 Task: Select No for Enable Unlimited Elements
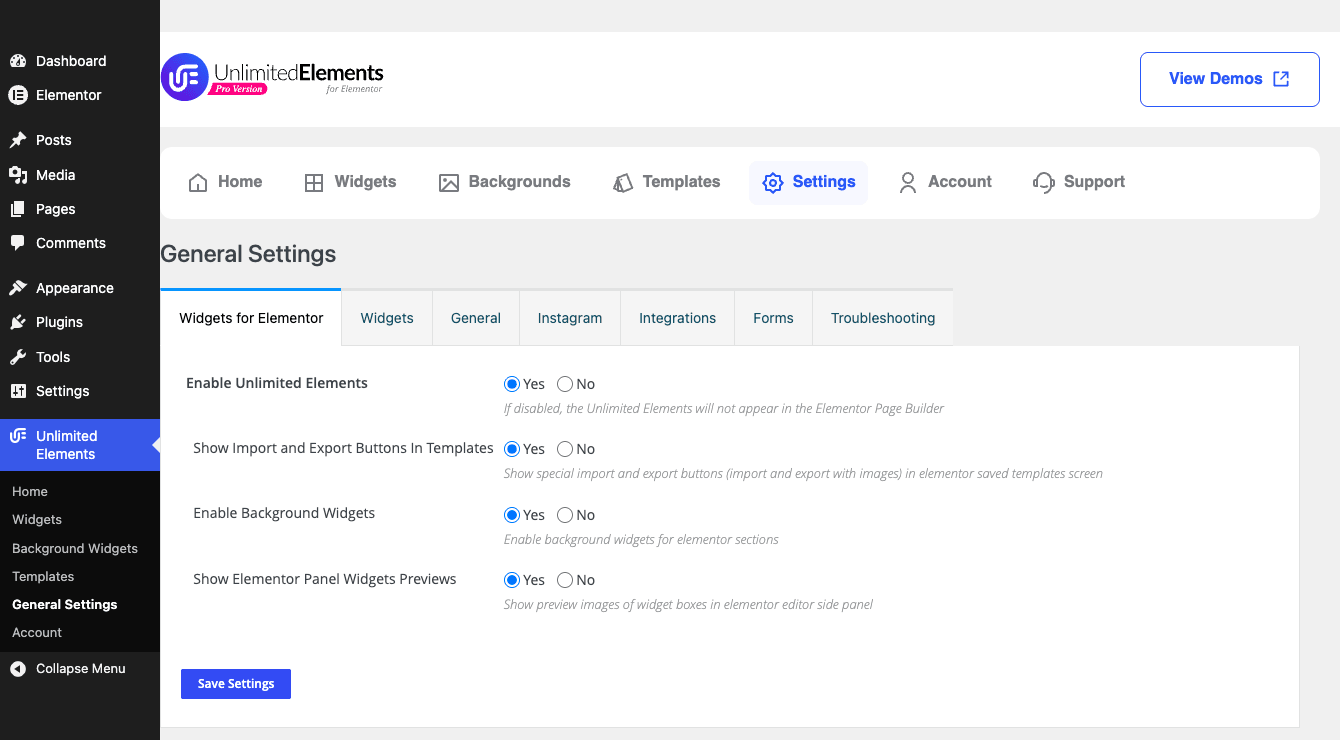tap(565, 384)
